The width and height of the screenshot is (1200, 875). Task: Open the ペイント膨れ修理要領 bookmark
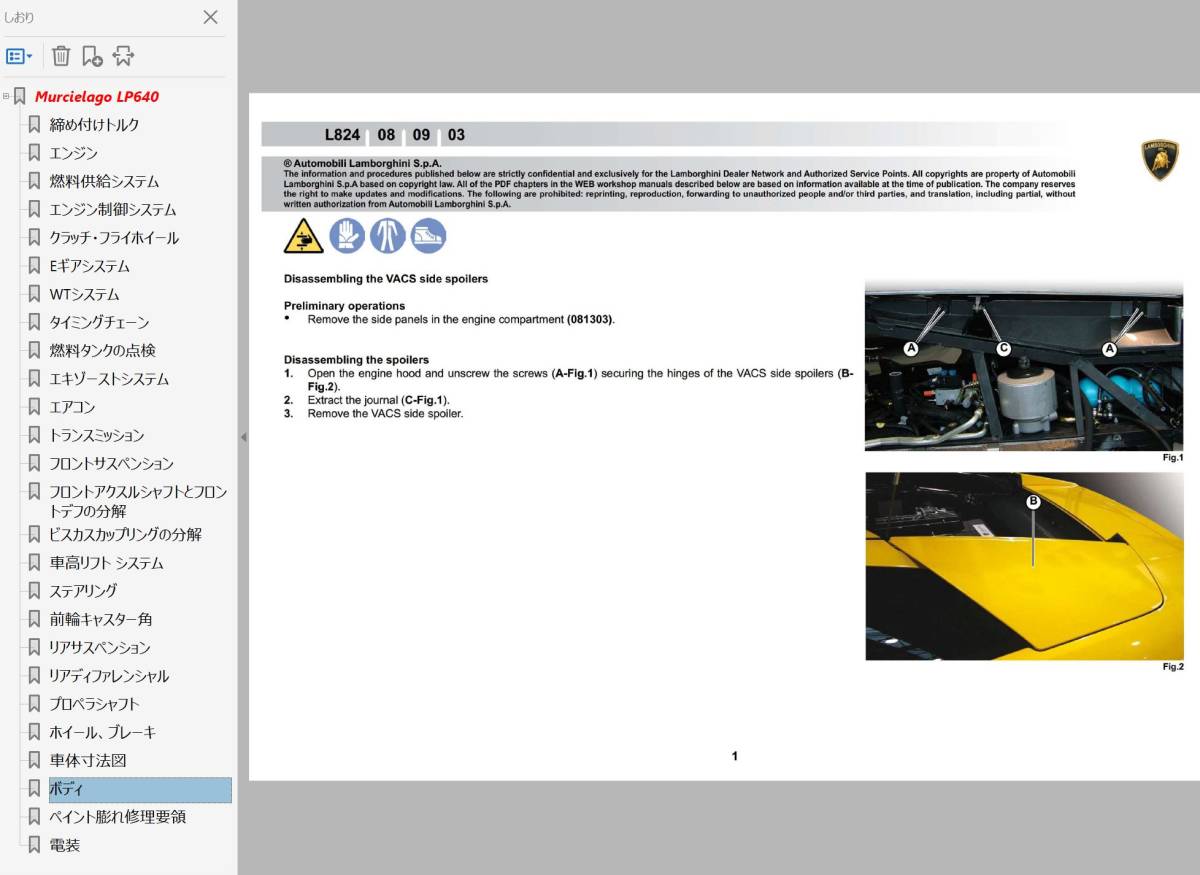point(117,817)
